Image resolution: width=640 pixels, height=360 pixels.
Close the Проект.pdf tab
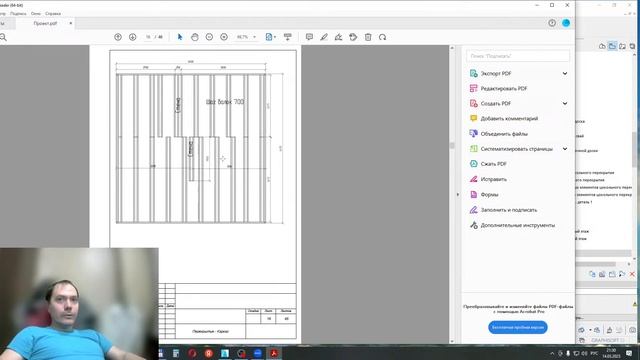coord(71,23)
